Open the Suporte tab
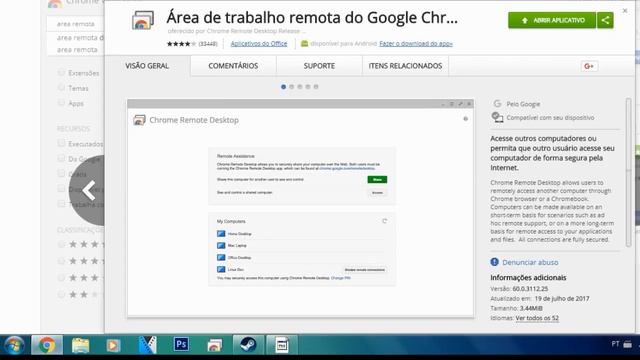This screenshot has height=360, width=640. [319, 66]
